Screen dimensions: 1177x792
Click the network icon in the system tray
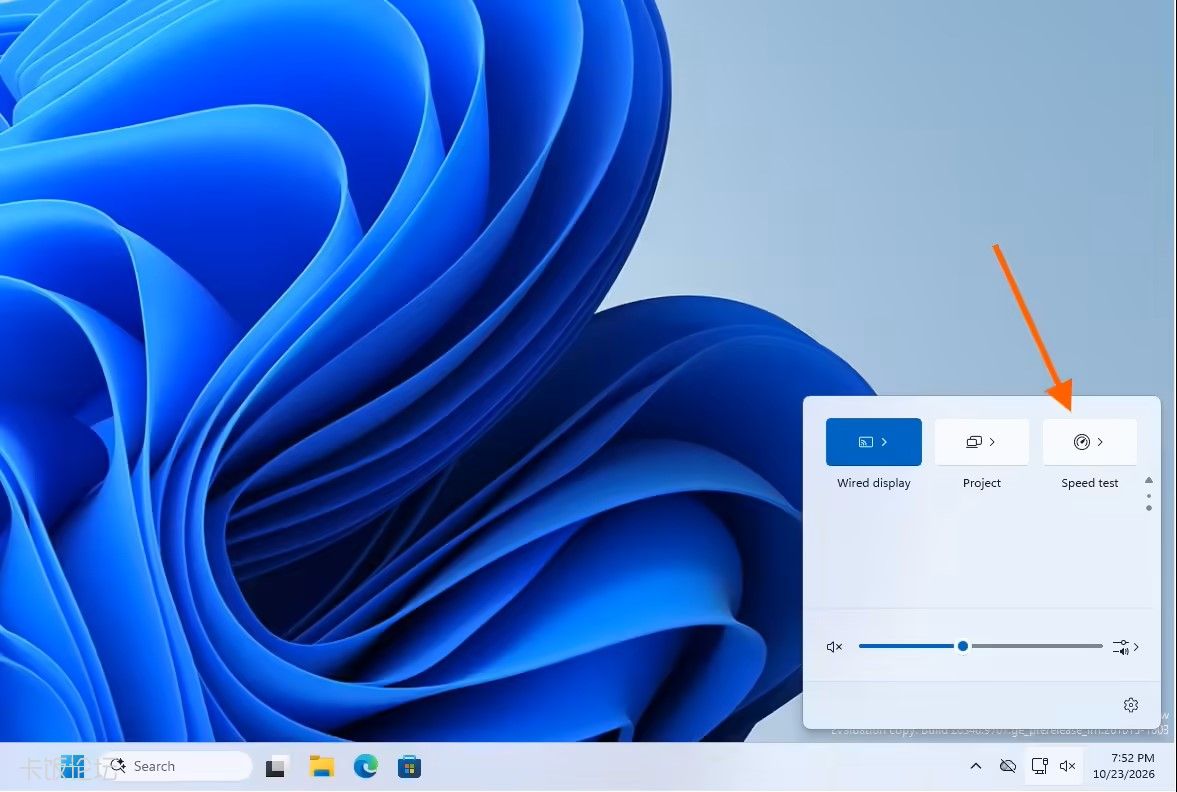(x=1040, y=766)
